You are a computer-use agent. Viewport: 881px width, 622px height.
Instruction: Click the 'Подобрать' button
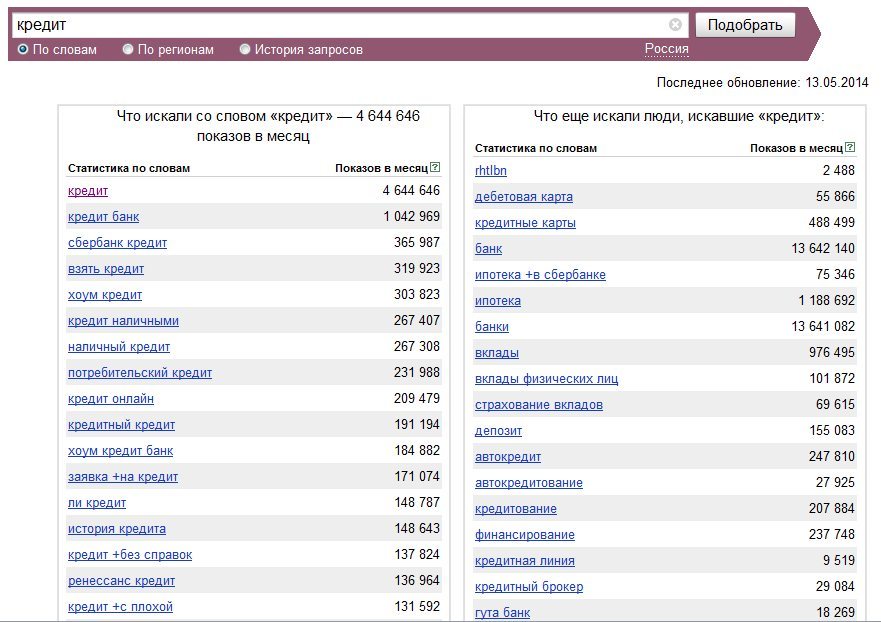click(745, 25)
